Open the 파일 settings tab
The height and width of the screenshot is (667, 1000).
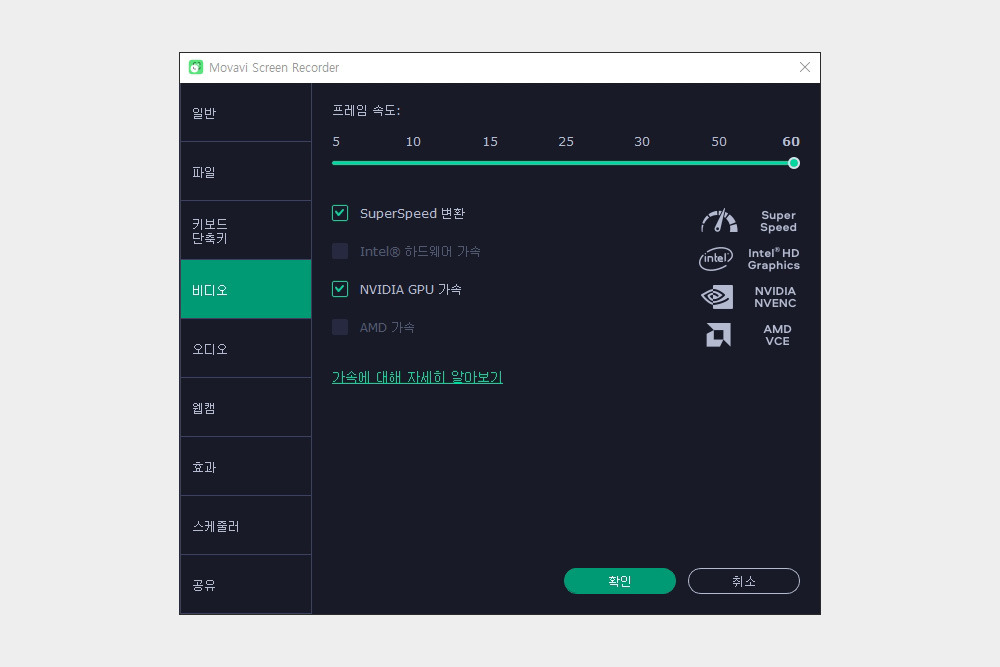tap(246, 172)
